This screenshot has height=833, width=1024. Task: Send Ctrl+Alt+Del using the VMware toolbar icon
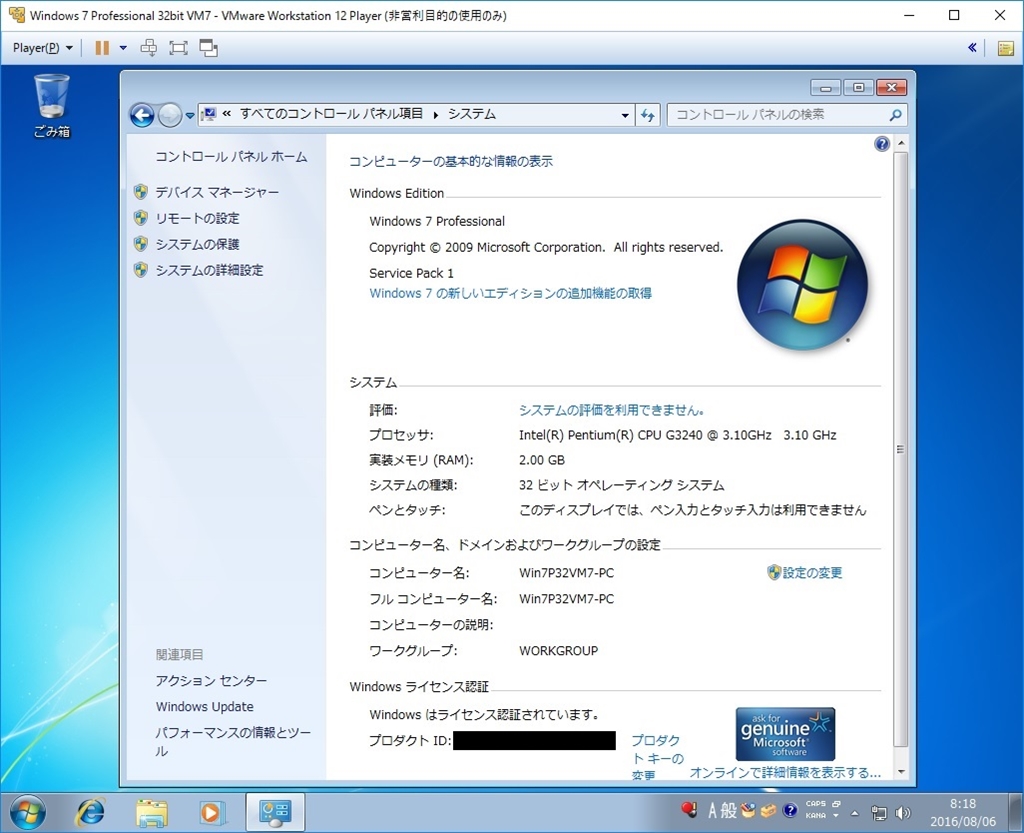click(149, 48)
